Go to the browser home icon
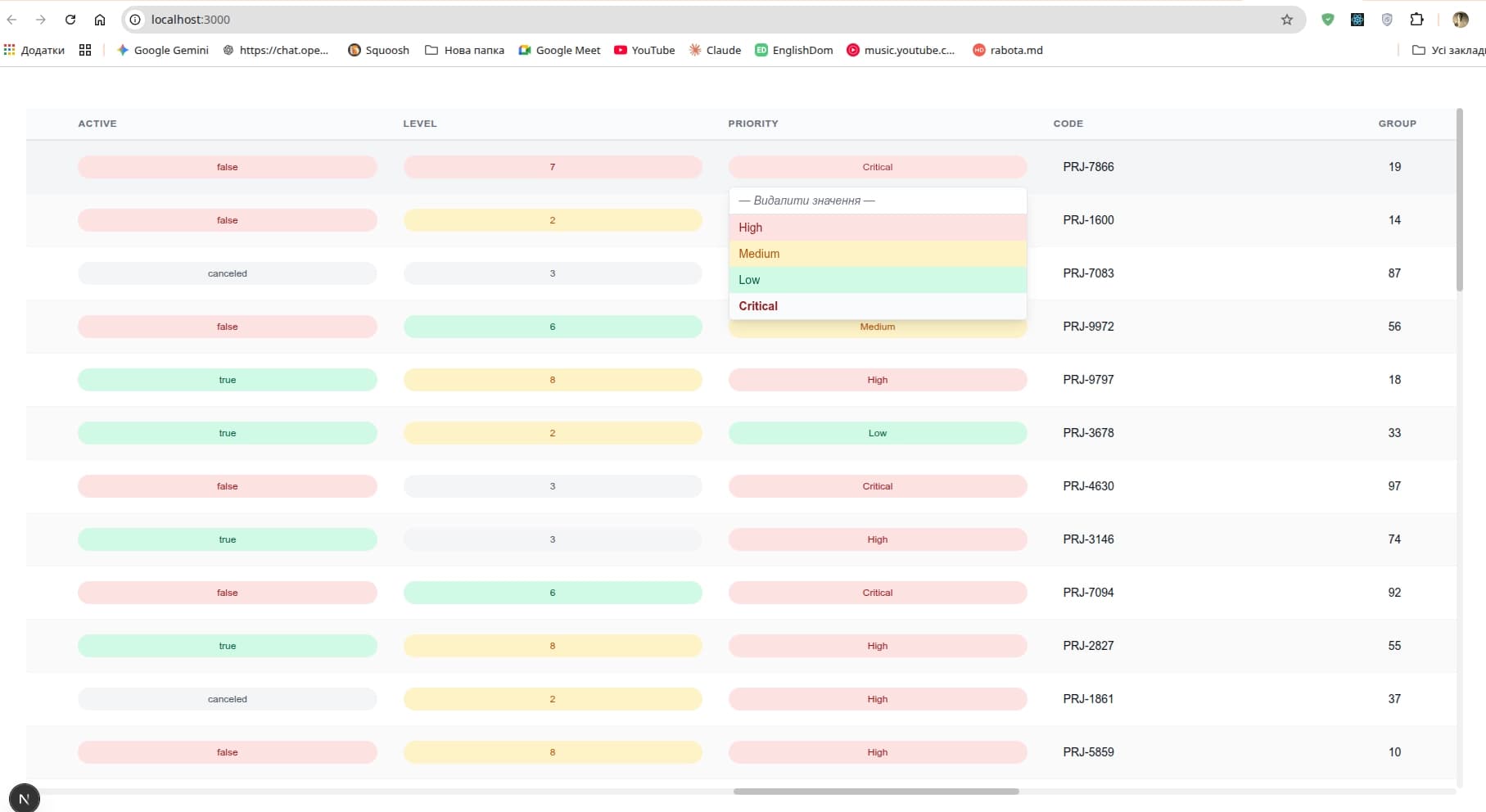Image resolution: width=1486 pixels, height=812 pixels. 100,20
